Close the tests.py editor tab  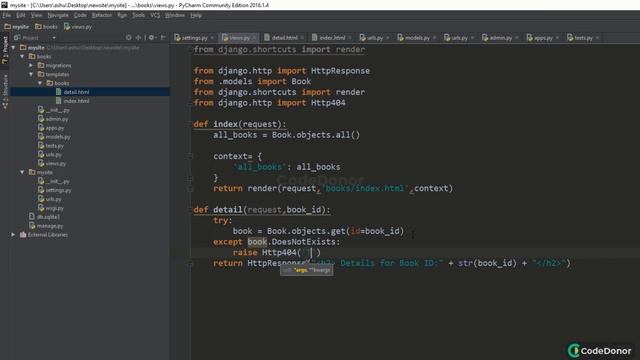pyautogui.click(x=597, y=38)
